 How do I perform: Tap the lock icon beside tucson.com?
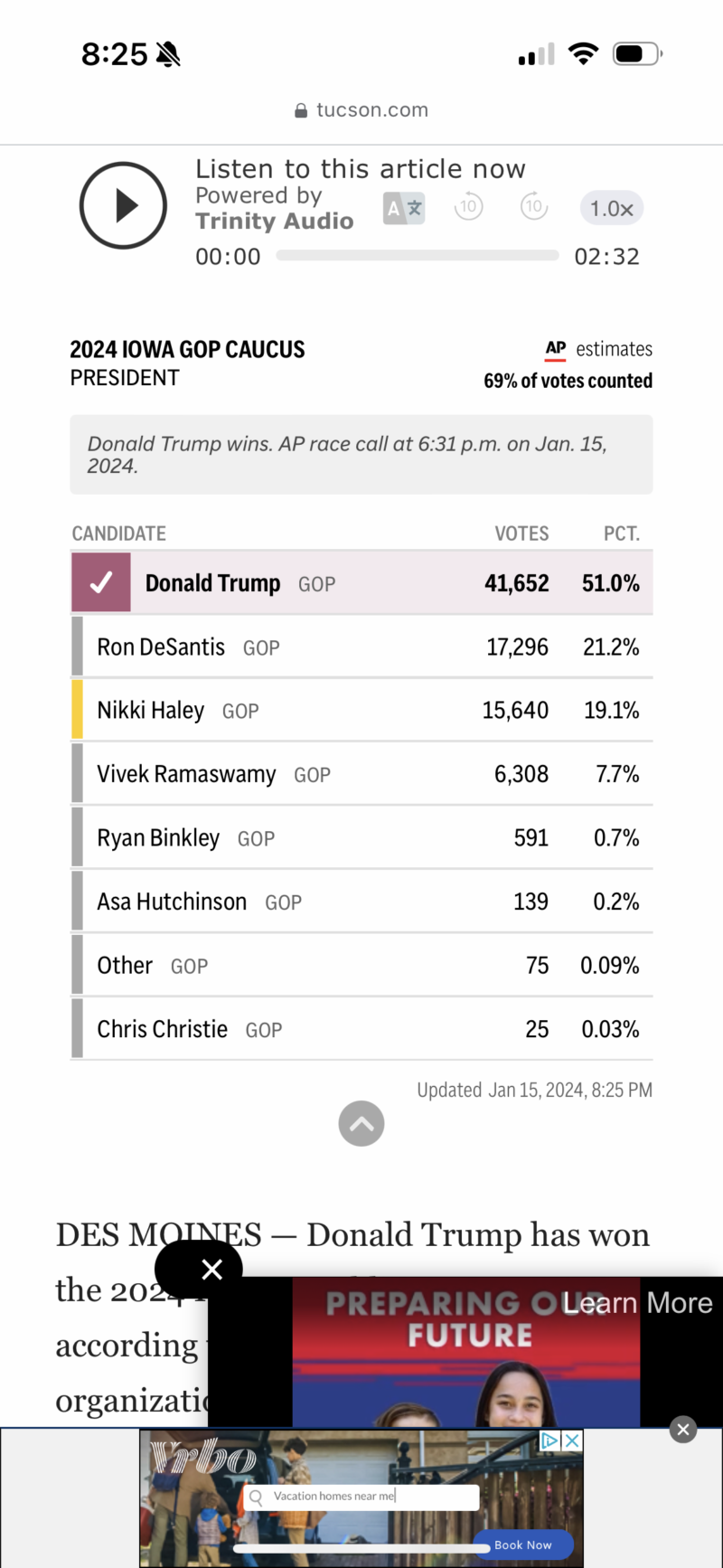pos(301,111)
